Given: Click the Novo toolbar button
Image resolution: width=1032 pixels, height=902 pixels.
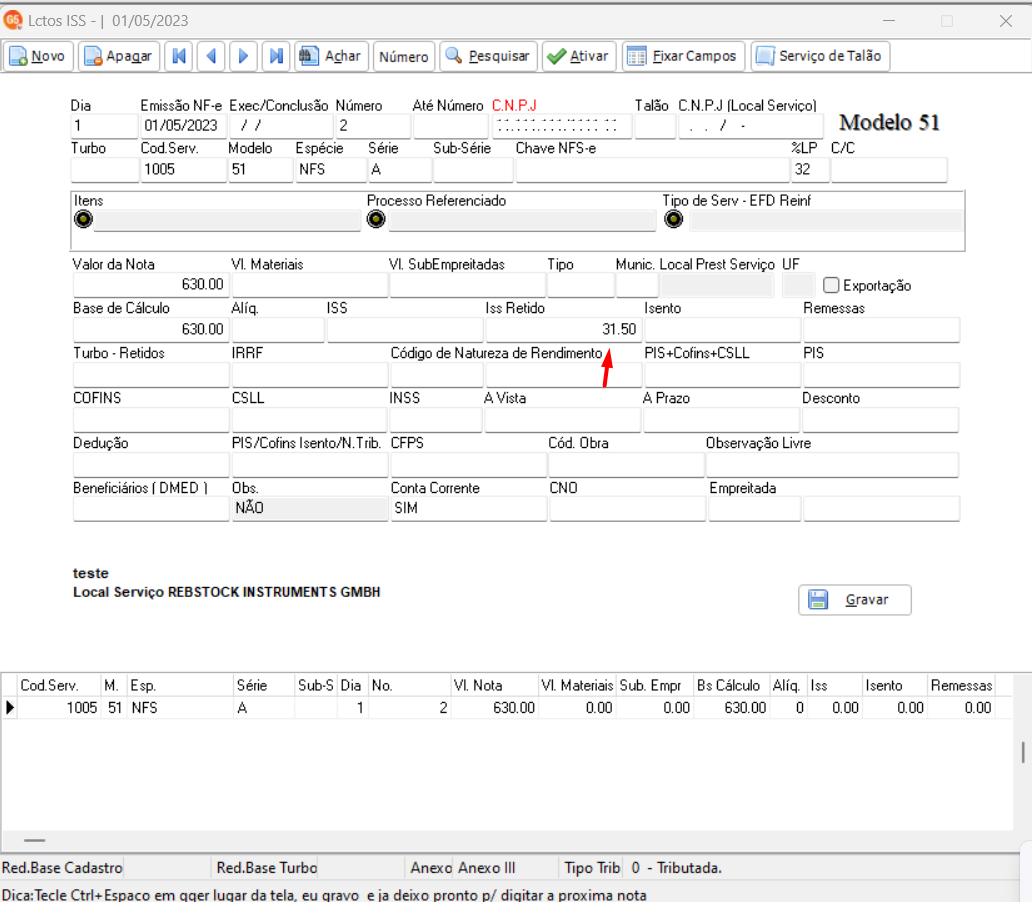Looking at the screenshot, I should click(38, 56).
